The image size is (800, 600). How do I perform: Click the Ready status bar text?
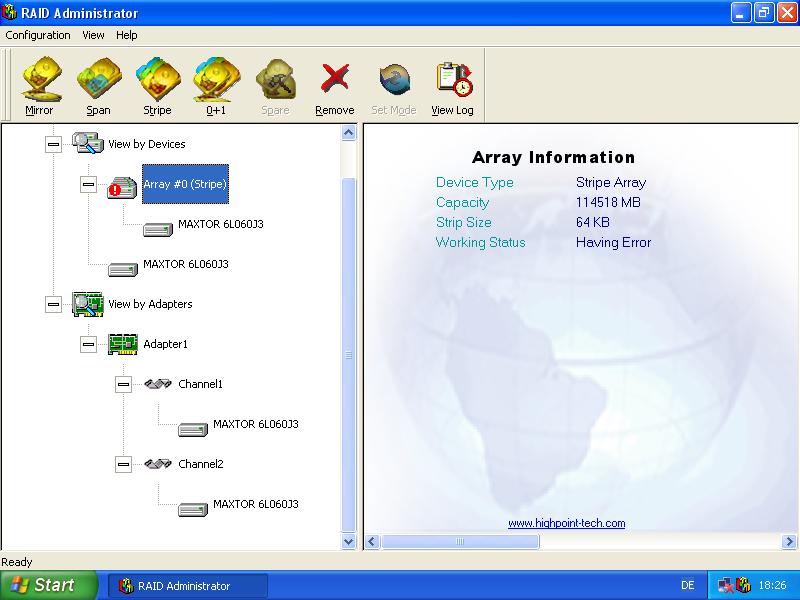pyautogui.click(x=16, y=562)
